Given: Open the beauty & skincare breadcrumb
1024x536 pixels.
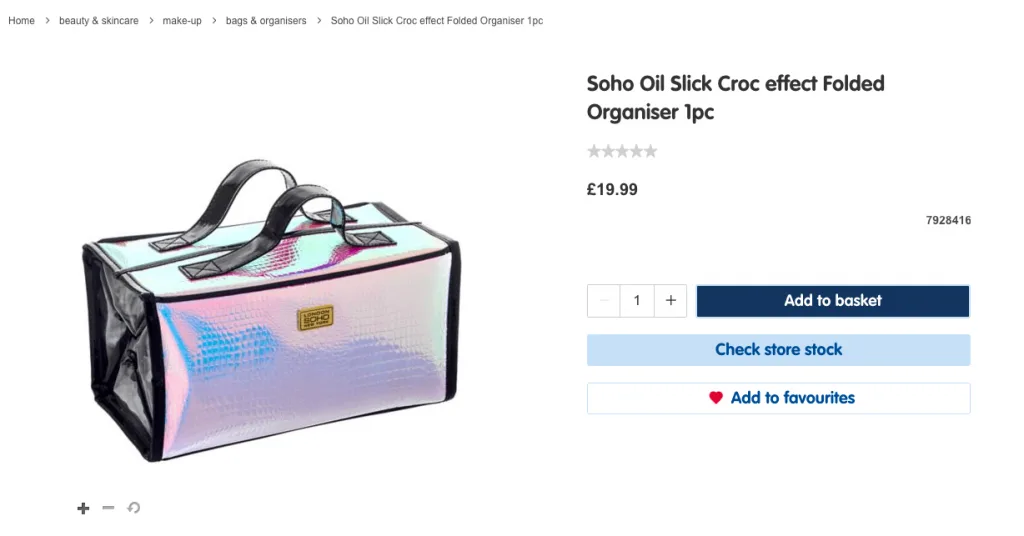Looking at the screenshot, I should point(98,21).
